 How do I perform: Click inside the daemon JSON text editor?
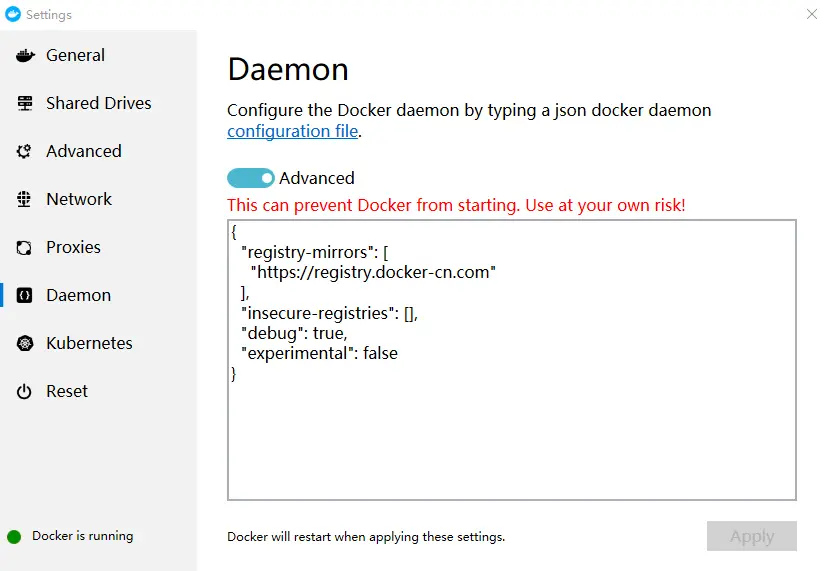point(511,430)
